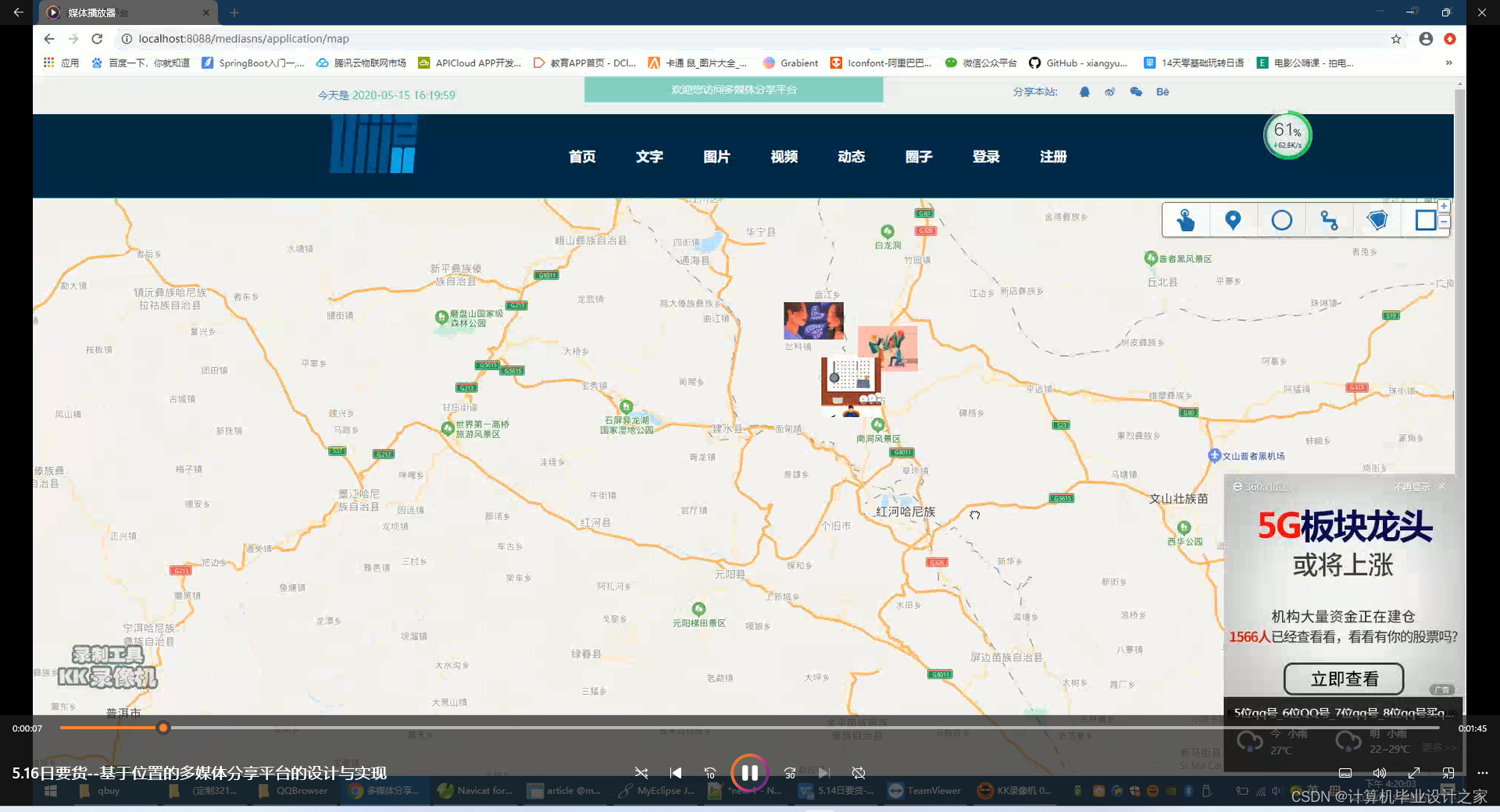Screen dimensions: 1500x812
Task: Open the 动态 nav item
Action: tap(851, 156)
